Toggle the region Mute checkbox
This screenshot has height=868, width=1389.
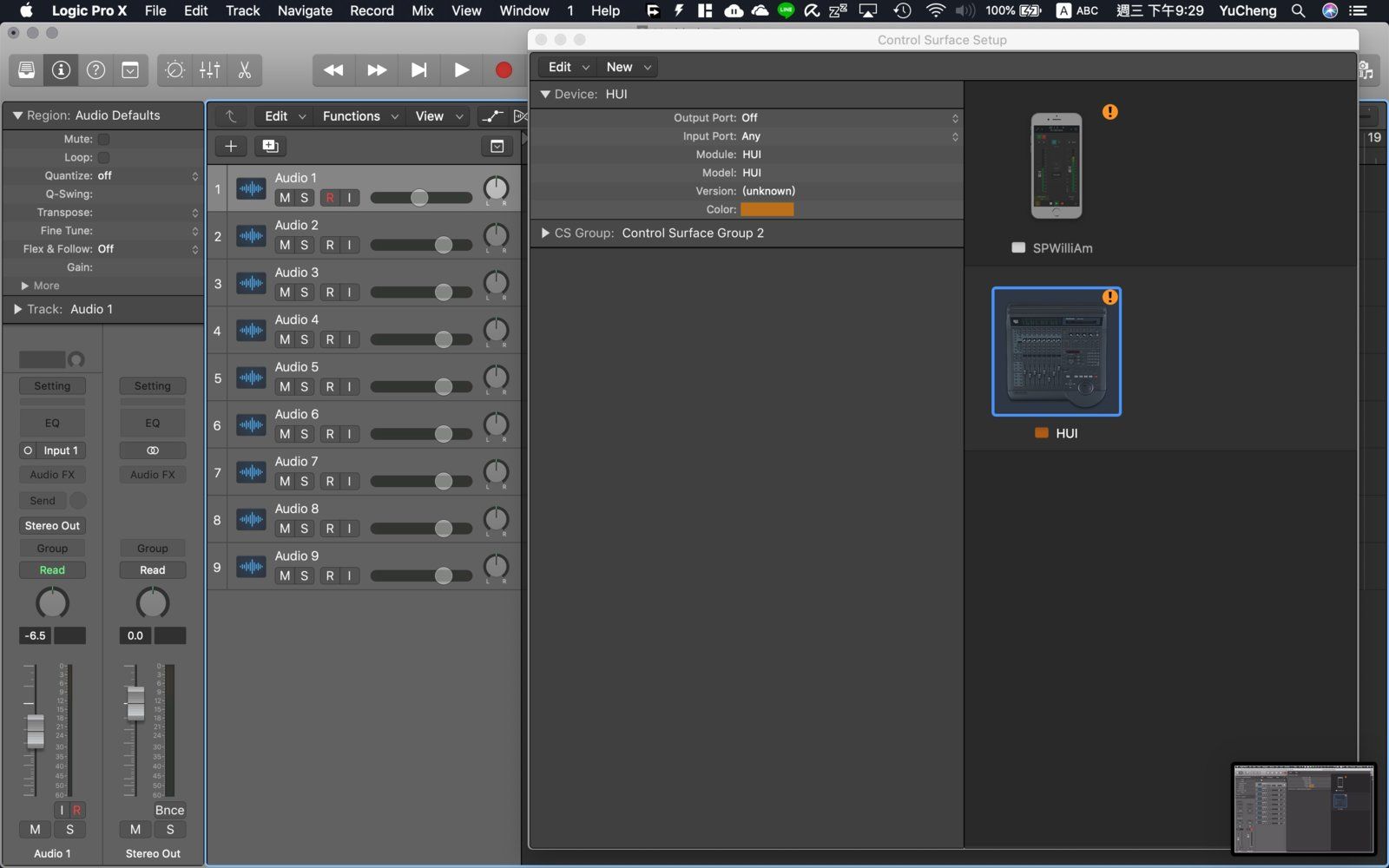coord(103,139)
